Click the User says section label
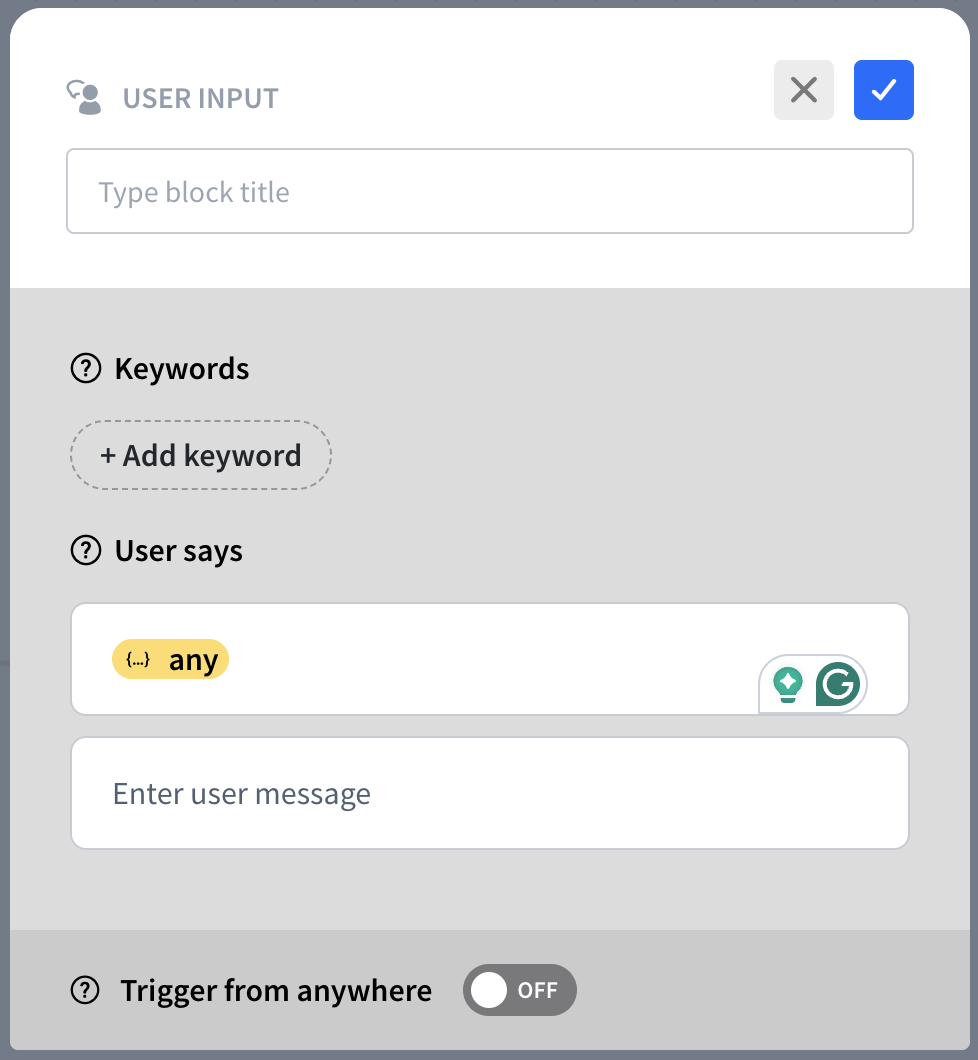978x1060 pixels. pyautogui.click(x=179, y=551)
